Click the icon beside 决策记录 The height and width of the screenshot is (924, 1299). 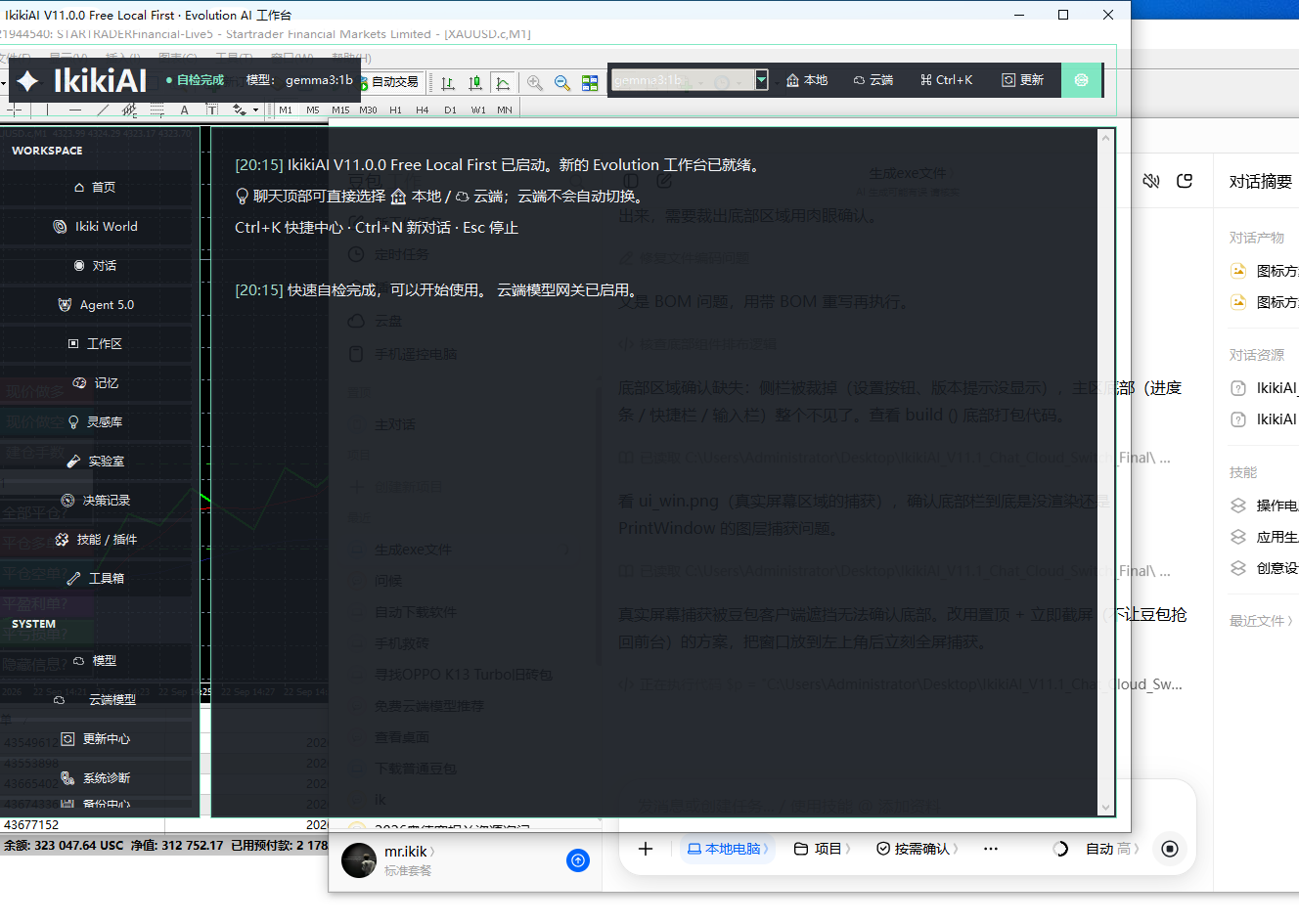[x=67, y=500]
